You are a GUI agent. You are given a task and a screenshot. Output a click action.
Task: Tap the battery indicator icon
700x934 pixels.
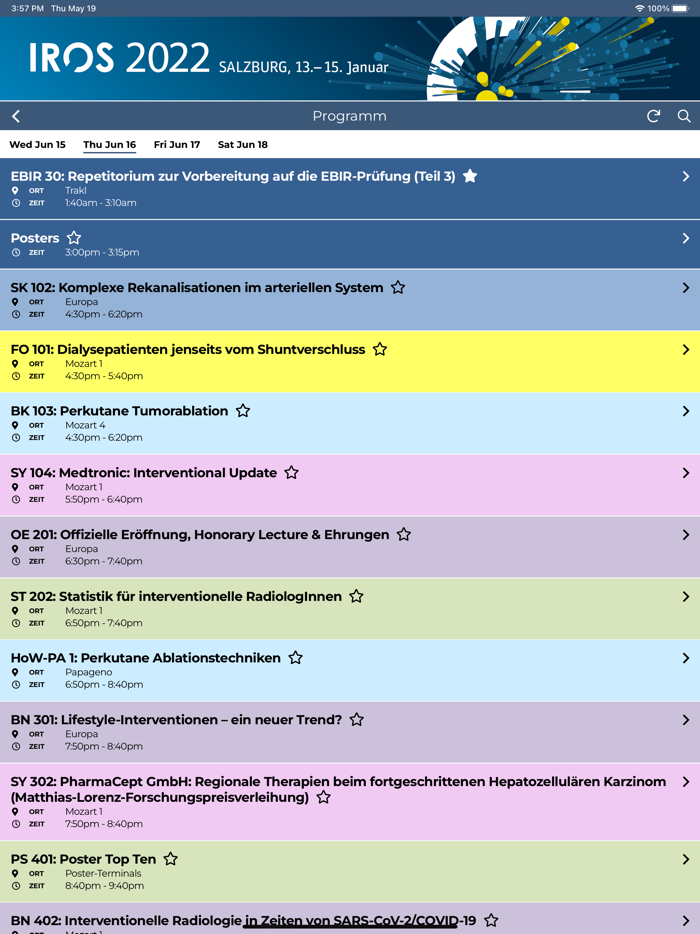point(681,8)
